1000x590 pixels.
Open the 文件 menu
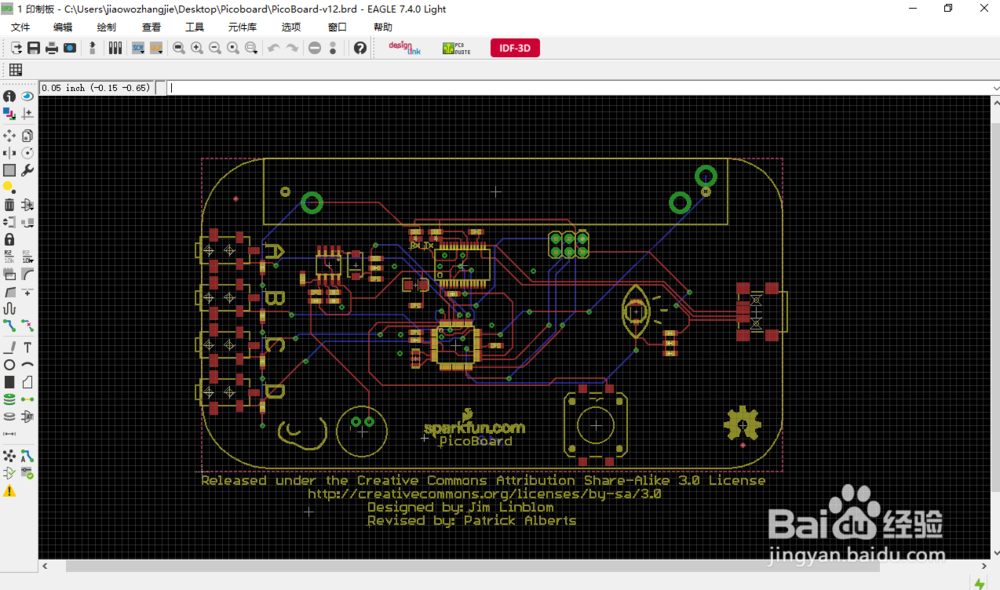(18, 27)
